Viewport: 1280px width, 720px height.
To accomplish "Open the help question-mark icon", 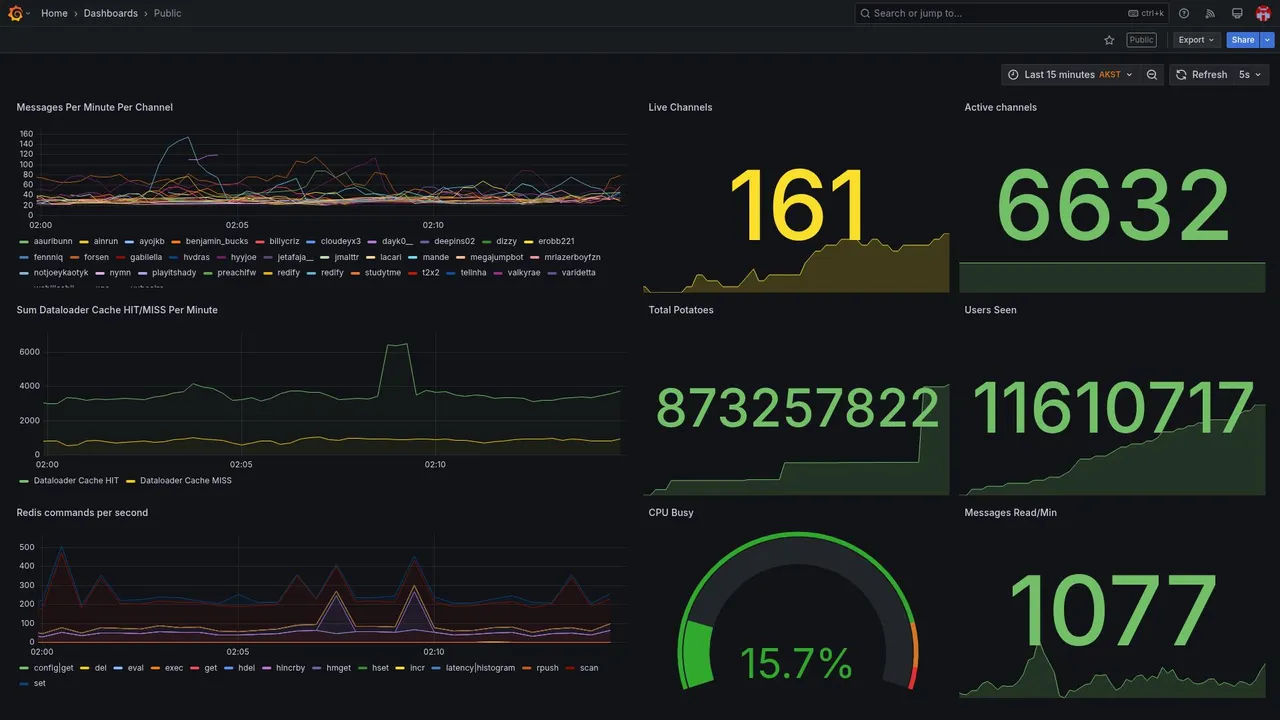I will click(1184, 13).
